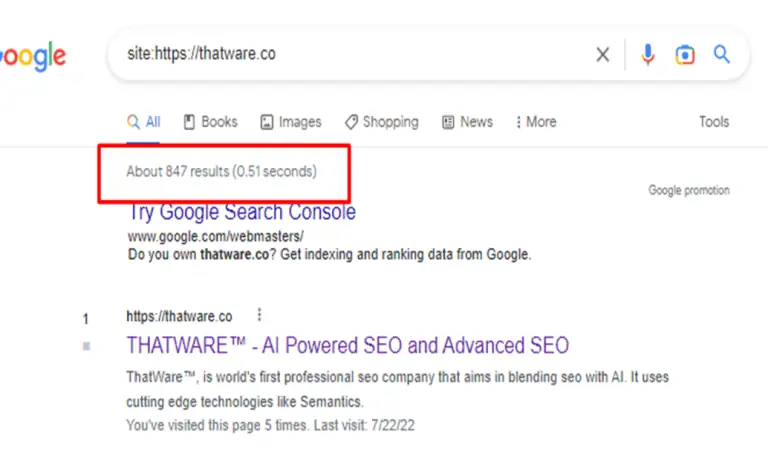Click the blue magnifier search button
The height and width of the screenshot is (471, 768).
pos(721,54)
